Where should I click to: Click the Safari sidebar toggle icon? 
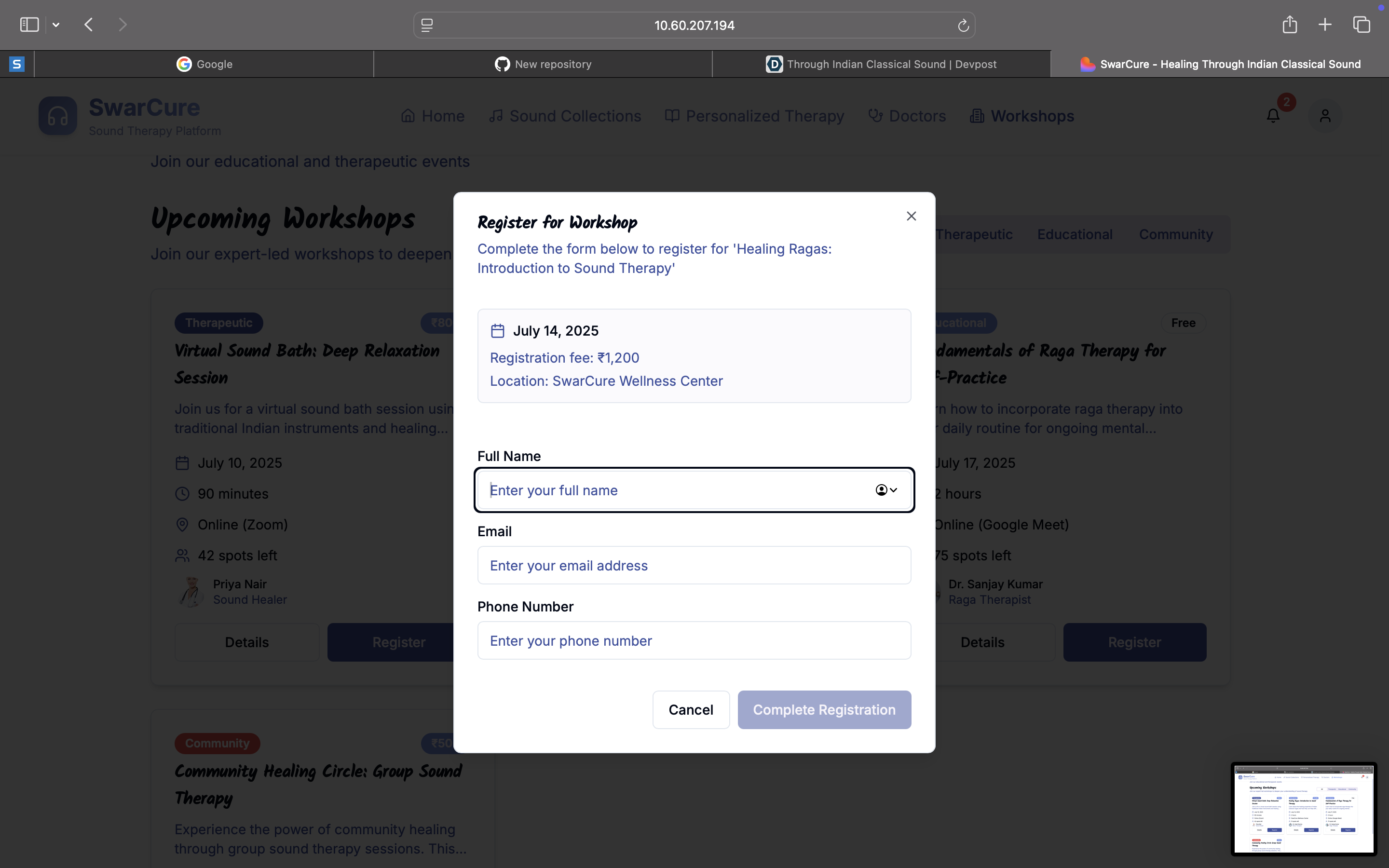[29, 25]
